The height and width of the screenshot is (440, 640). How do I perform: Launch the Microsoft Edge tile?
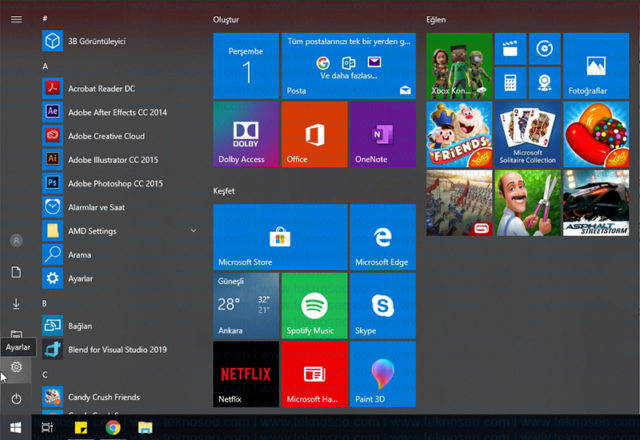click(x=383, y=237)
